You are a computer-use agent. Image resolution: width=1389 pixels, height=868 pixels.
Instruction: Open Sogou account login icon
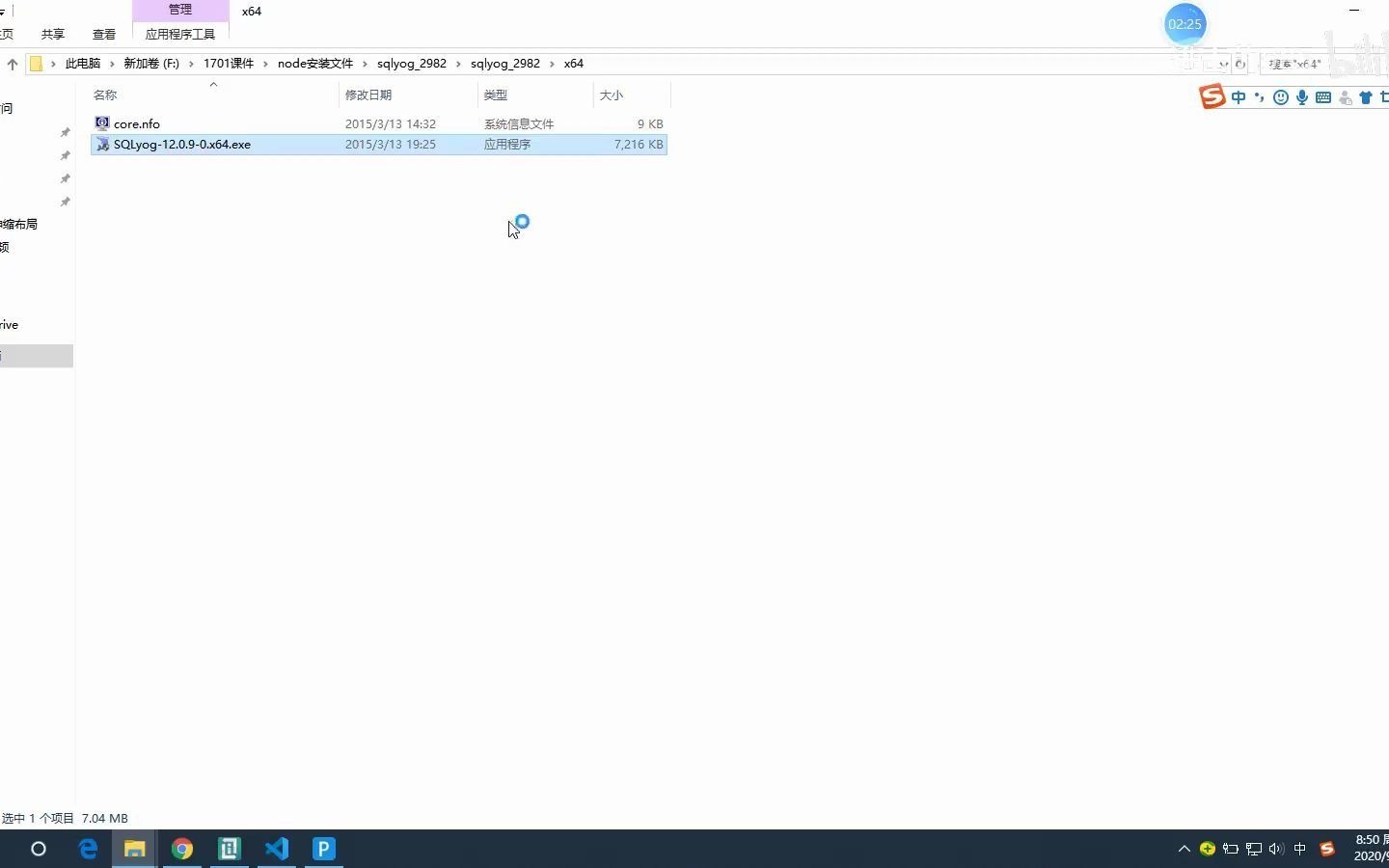tap(1345, 96)
